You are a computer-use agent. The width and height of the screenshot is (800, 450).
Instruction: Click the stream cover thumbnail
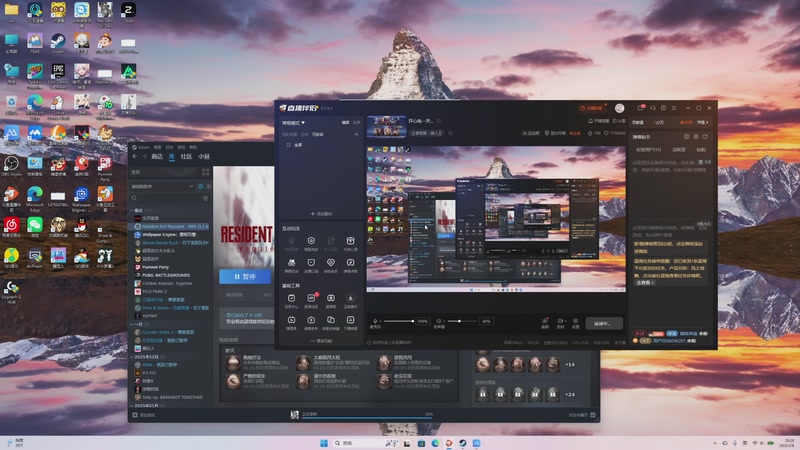click(x=387, y=127)
